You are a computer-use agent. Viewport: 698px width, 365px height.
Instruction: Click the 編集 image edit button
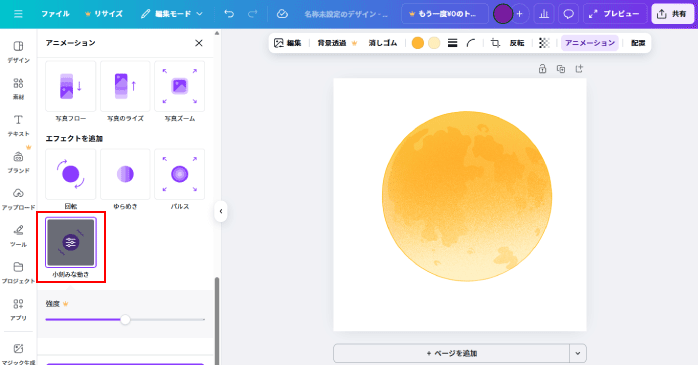pyautogui.click(x=288, y=43)
